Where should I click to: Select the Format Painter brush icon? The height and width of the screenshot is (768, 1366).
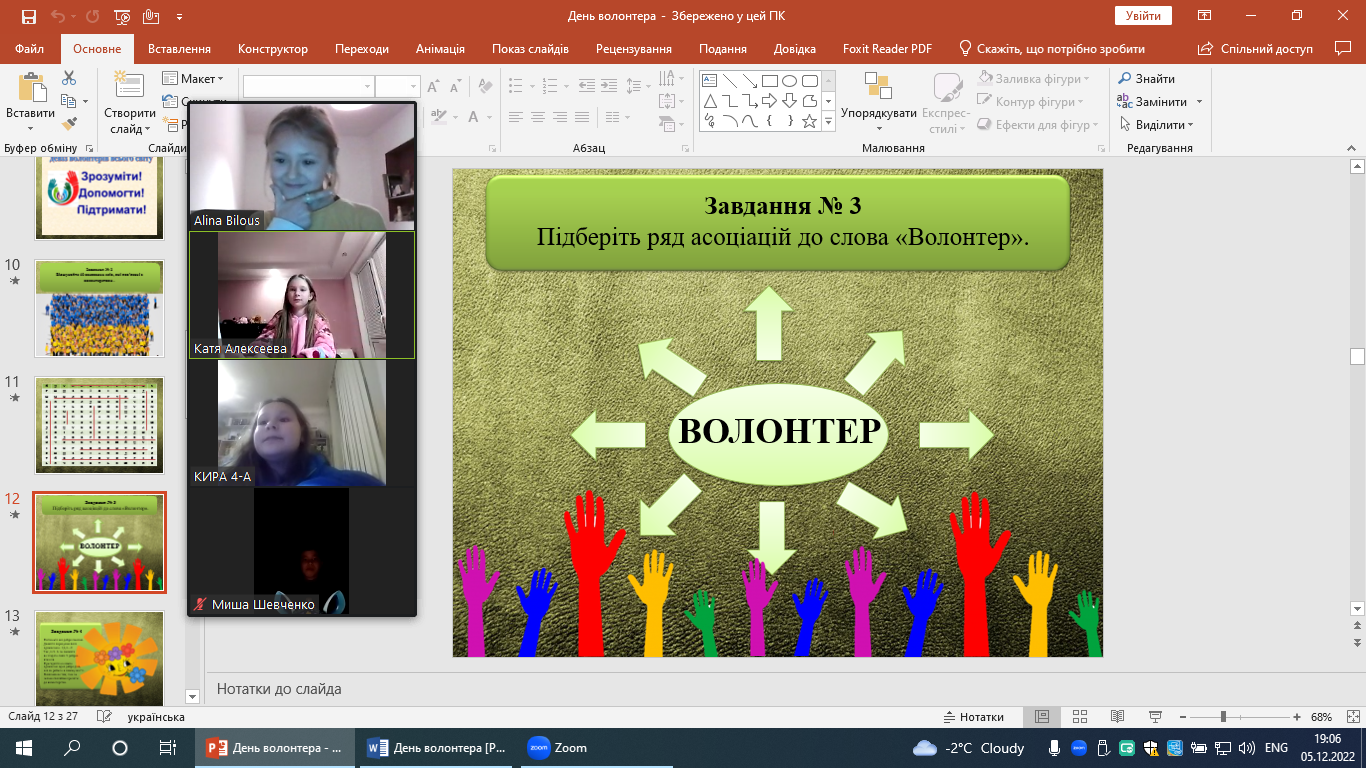click(x=69, y=124)
